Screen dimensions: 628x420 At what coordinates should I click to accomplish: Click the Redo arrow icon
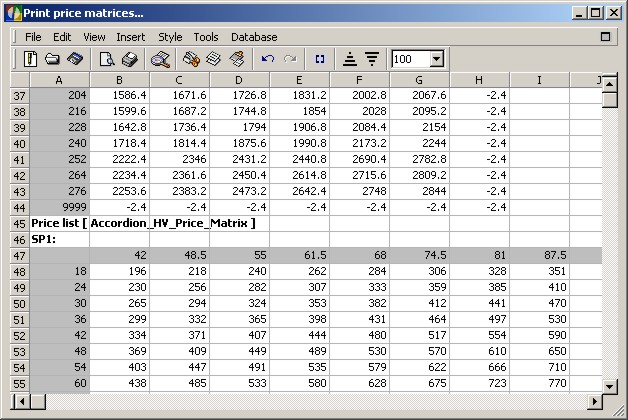pos(290,59)
